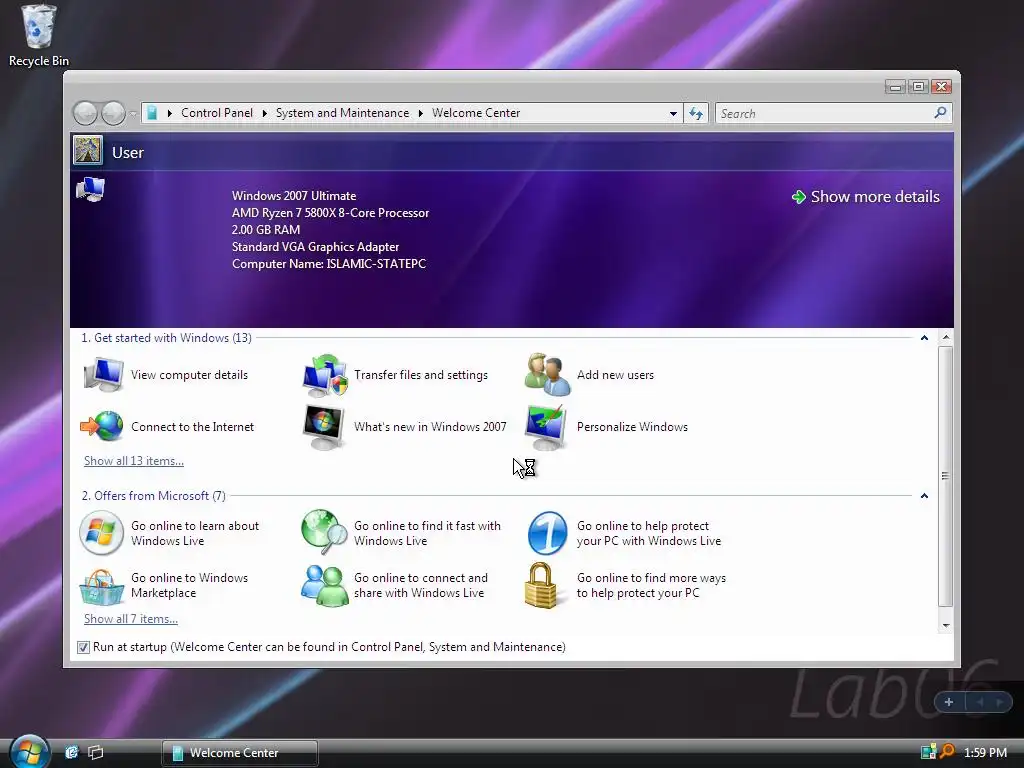Image resolution: width=1024 pixels, height=768 pixels.
Task: Click the Connect to the Internet text
Action: (x=192, y=426)
